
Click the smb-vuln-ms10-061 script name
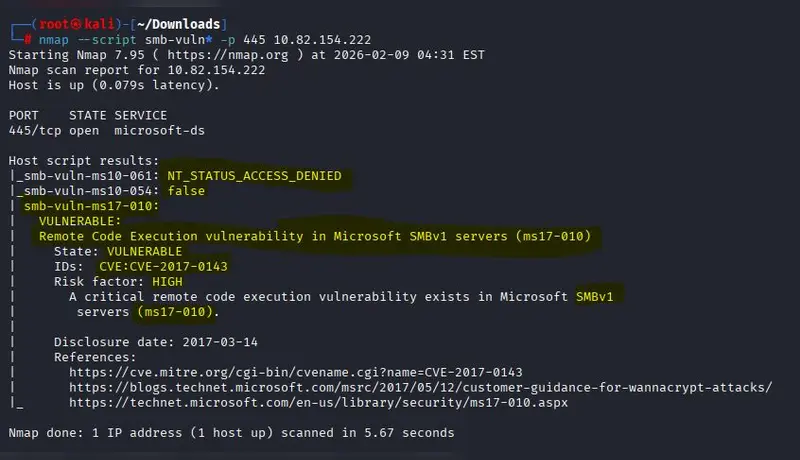[87, 176]
